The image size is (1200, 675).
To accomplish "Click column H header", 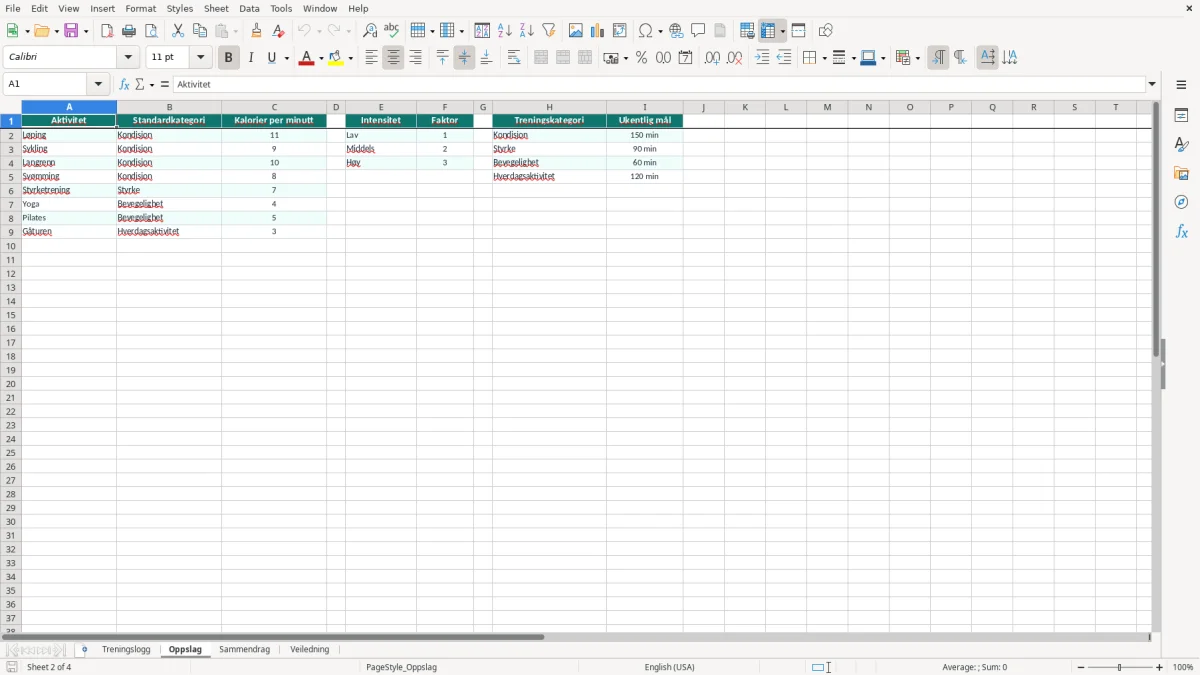I will [549, 107].
